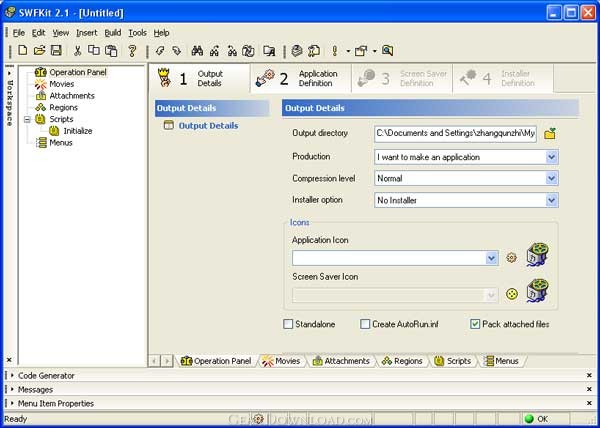The width and height of the screenshot is (600, 428).
Task: Select step 1 Output Details tab
Action: point(199,78)
